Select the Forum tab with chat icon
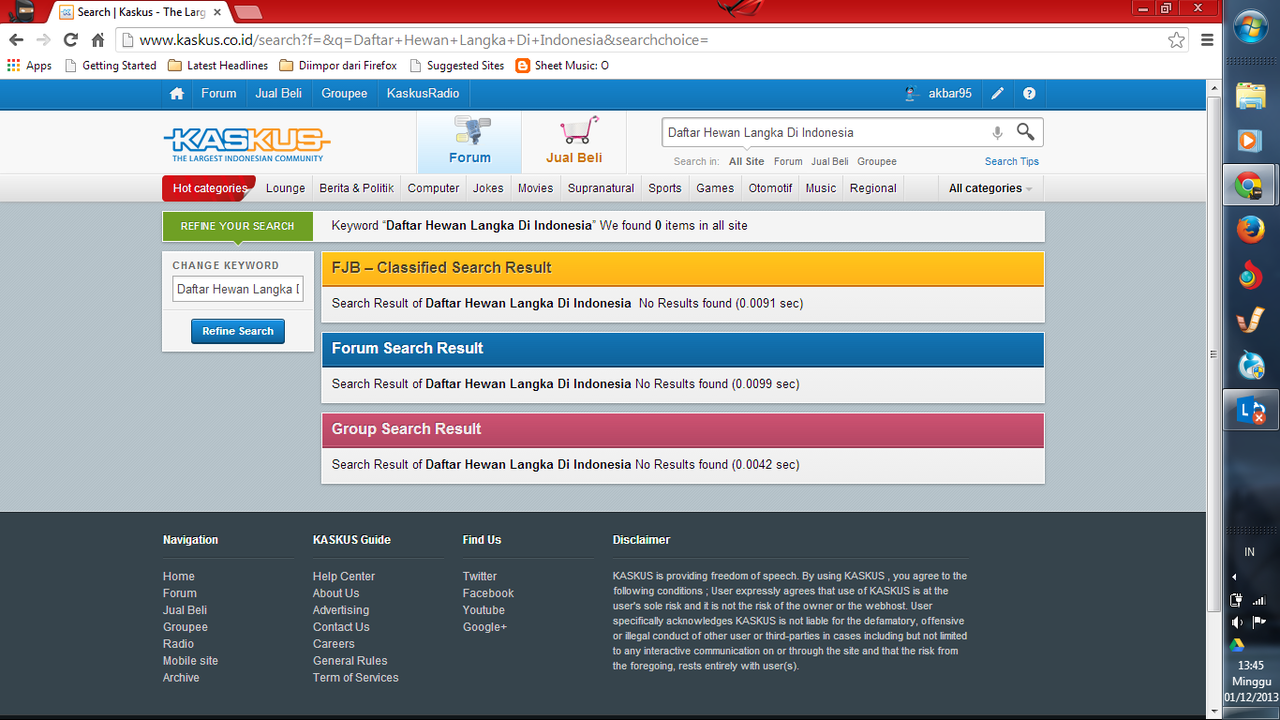This screenshot has height=720, width=1280. tap(469, 141)
